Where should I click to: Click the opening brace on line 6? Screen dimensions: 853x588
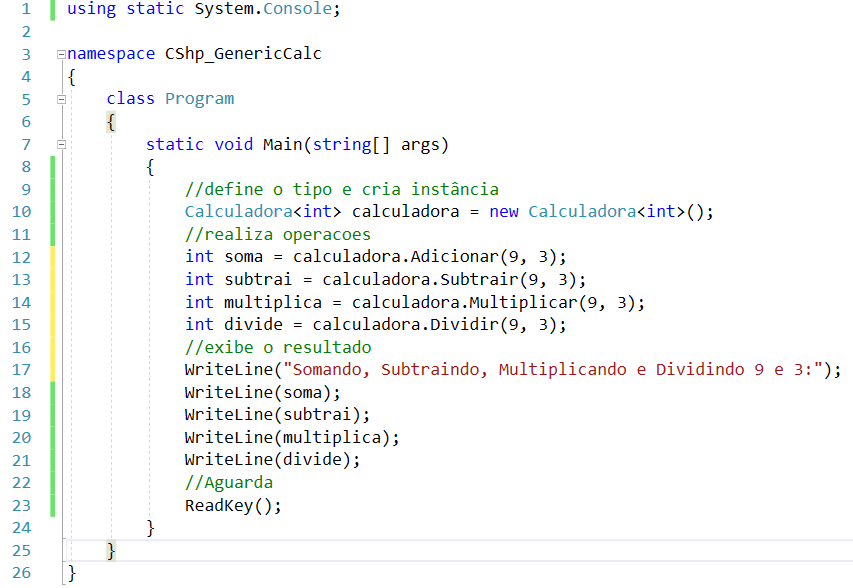click(111, 122)
